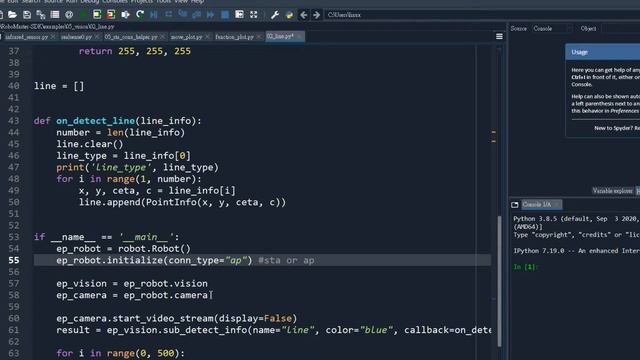
Task: Close the move_plot.py tab
Action: tap(207, 37)
